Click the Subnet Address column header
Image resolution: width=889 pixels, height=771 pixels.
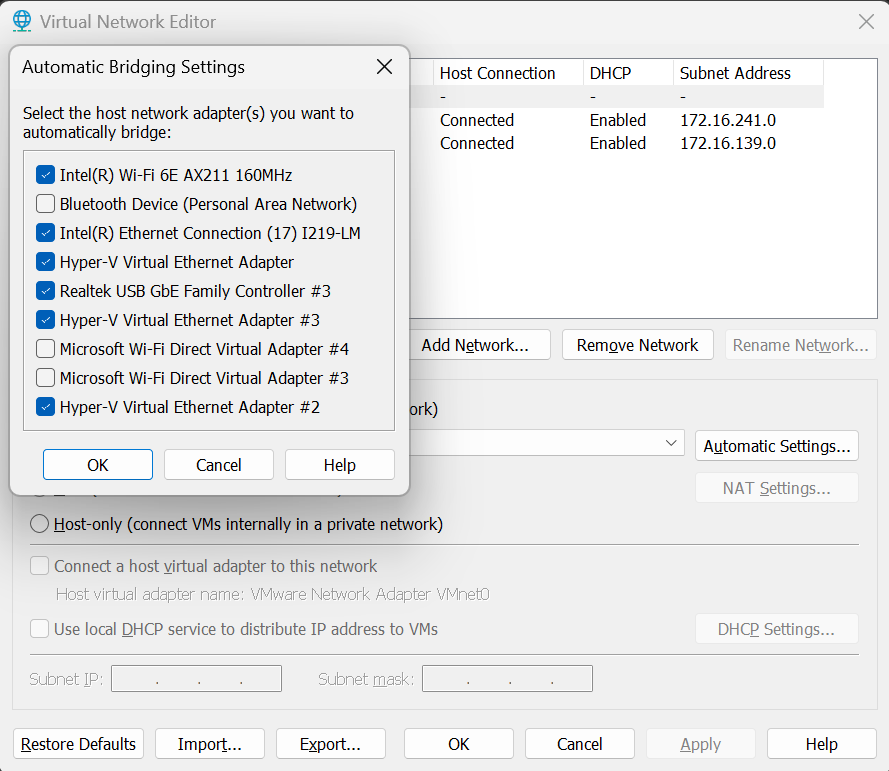[748, 73]
